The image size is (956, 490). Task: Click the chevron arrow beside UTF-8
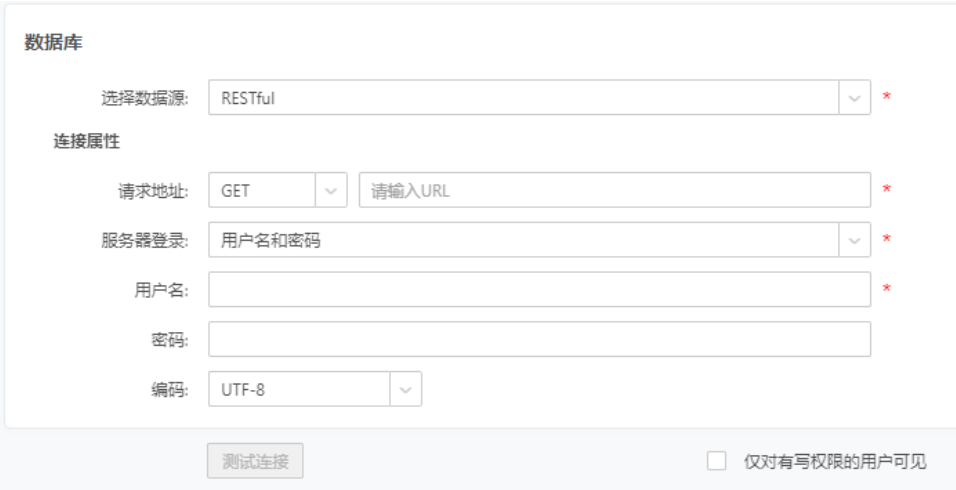(x=405, y=390)
